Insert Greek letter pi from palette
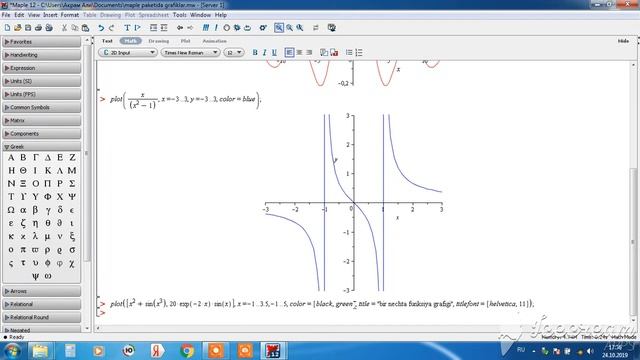 [23, 250]
